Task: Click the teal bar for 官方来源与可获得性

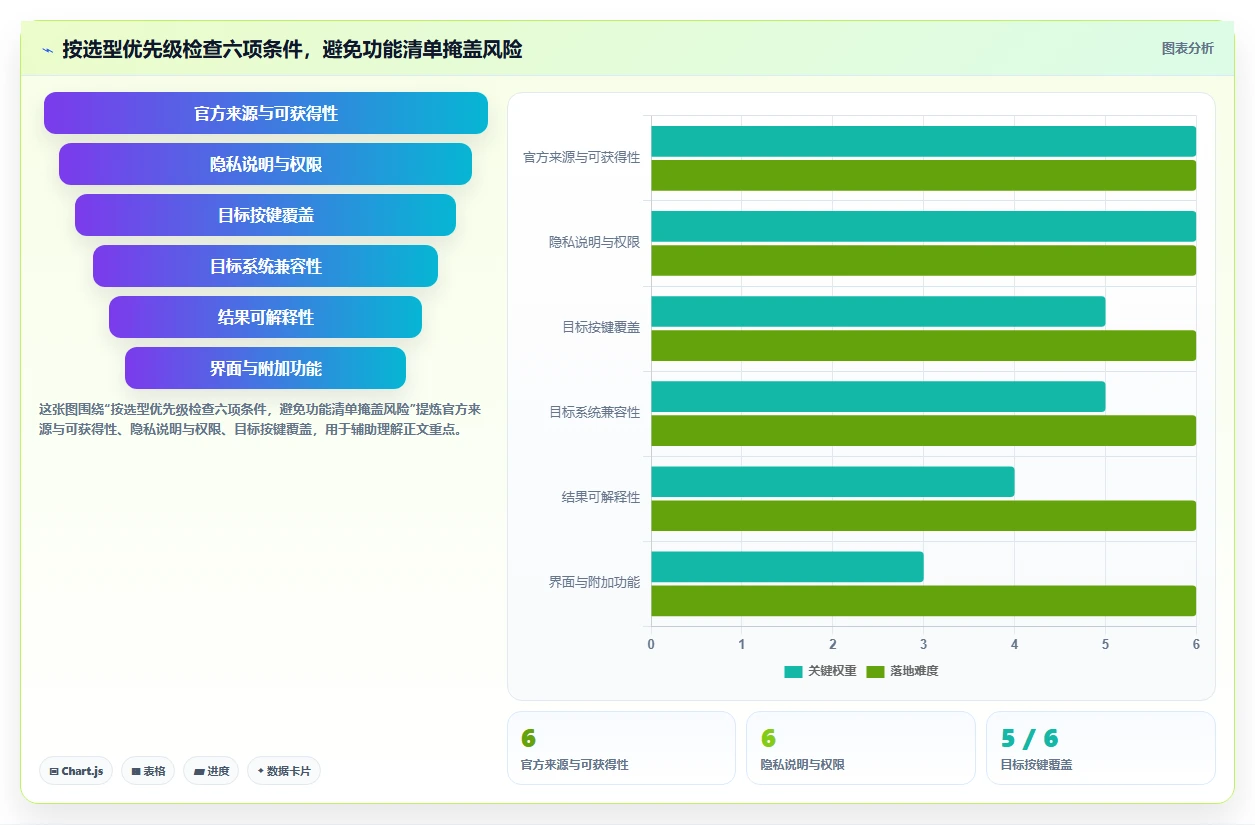Action: click(923, 141)
